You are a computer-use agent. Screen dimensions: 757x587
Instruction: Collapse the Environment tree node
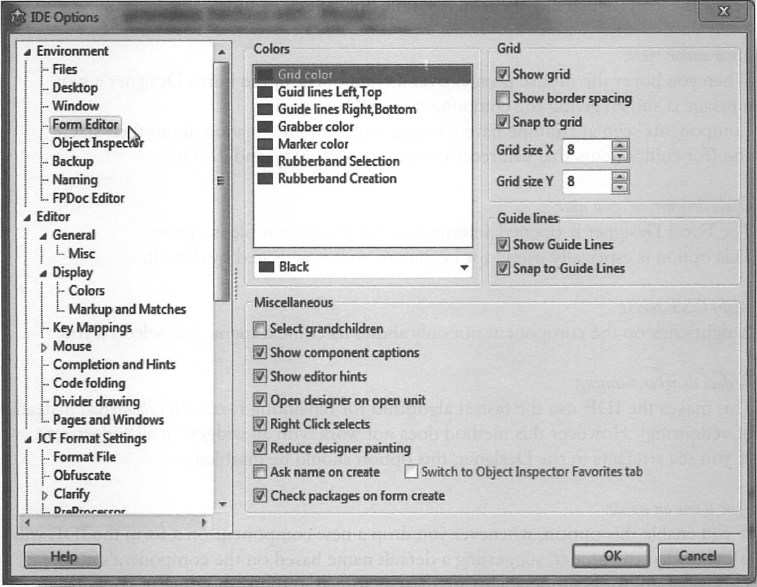(x=27, y=51)
